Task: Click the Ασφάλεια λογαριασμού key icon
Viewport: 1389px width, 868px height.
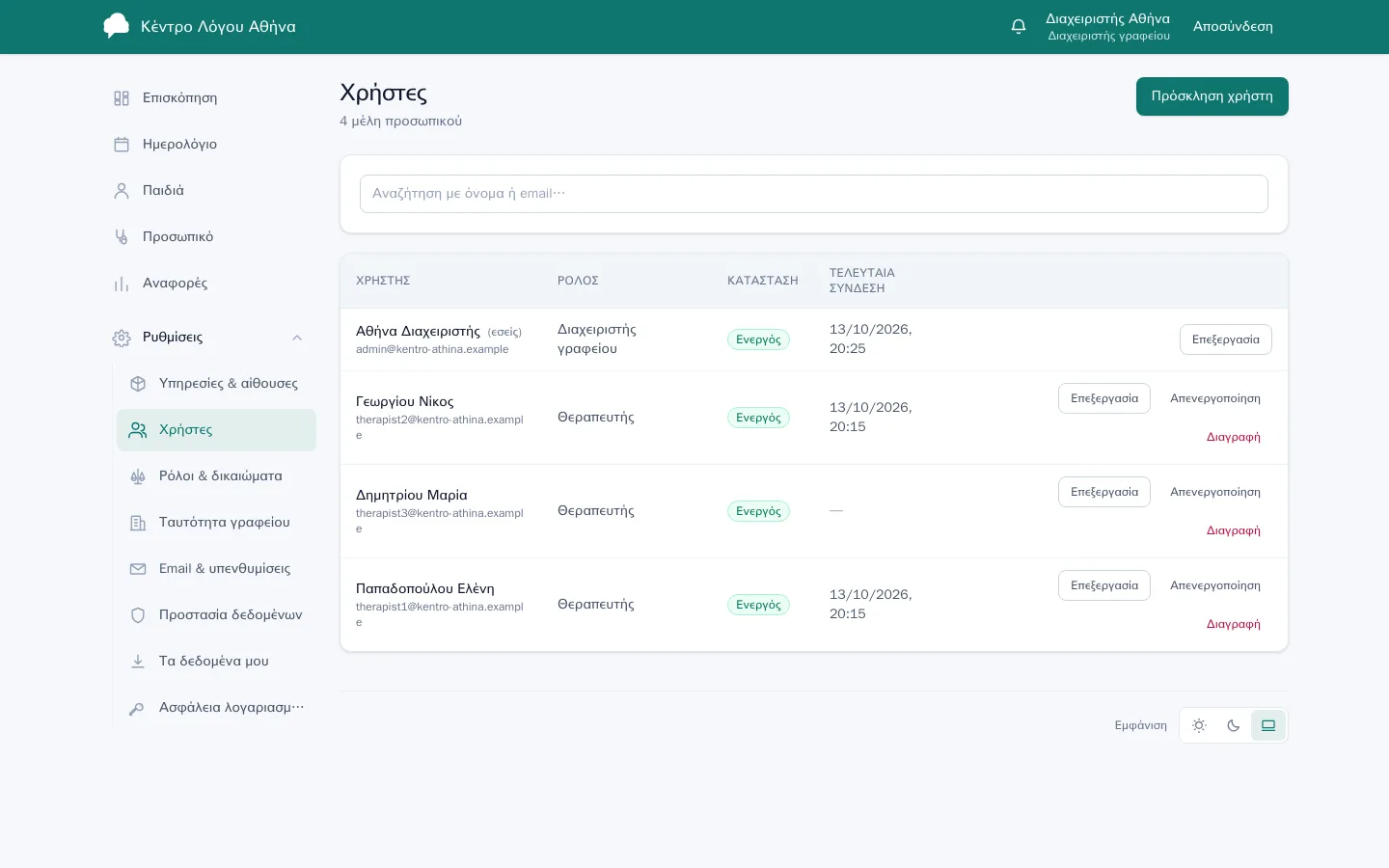Action: 138,708
